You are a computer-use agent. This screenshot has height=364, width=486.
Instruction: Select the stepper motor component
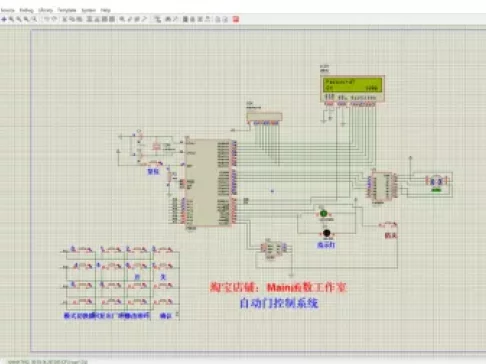point(437,181)
